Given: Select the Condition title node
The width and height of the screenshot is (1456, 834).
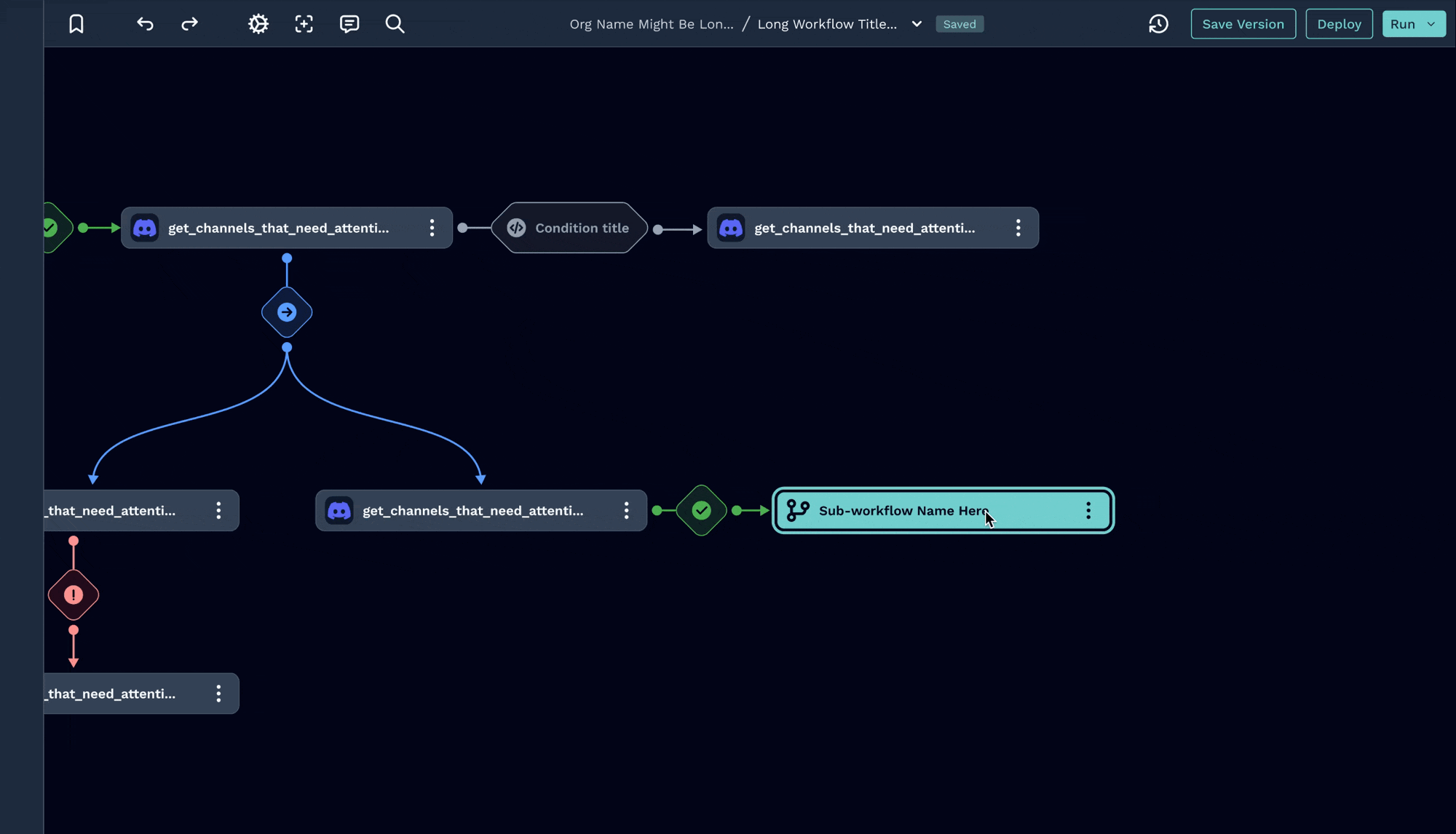Looking at the screenshot, I should 570,228.
